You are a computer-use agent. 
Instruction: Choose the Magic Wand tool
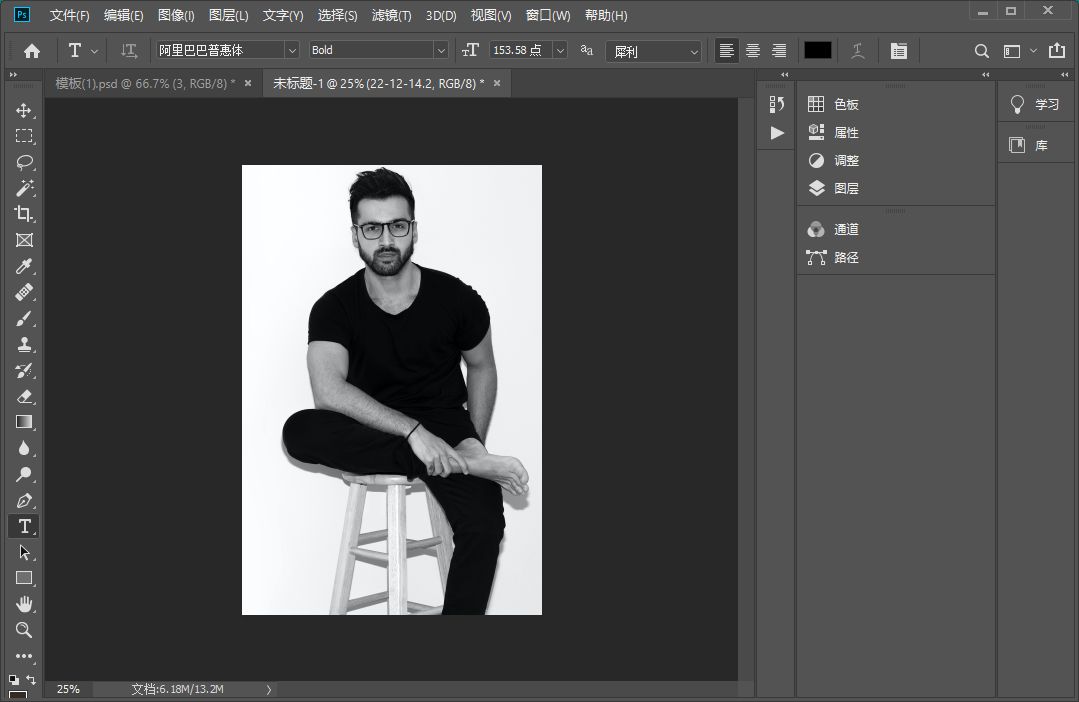pos(24,188)
